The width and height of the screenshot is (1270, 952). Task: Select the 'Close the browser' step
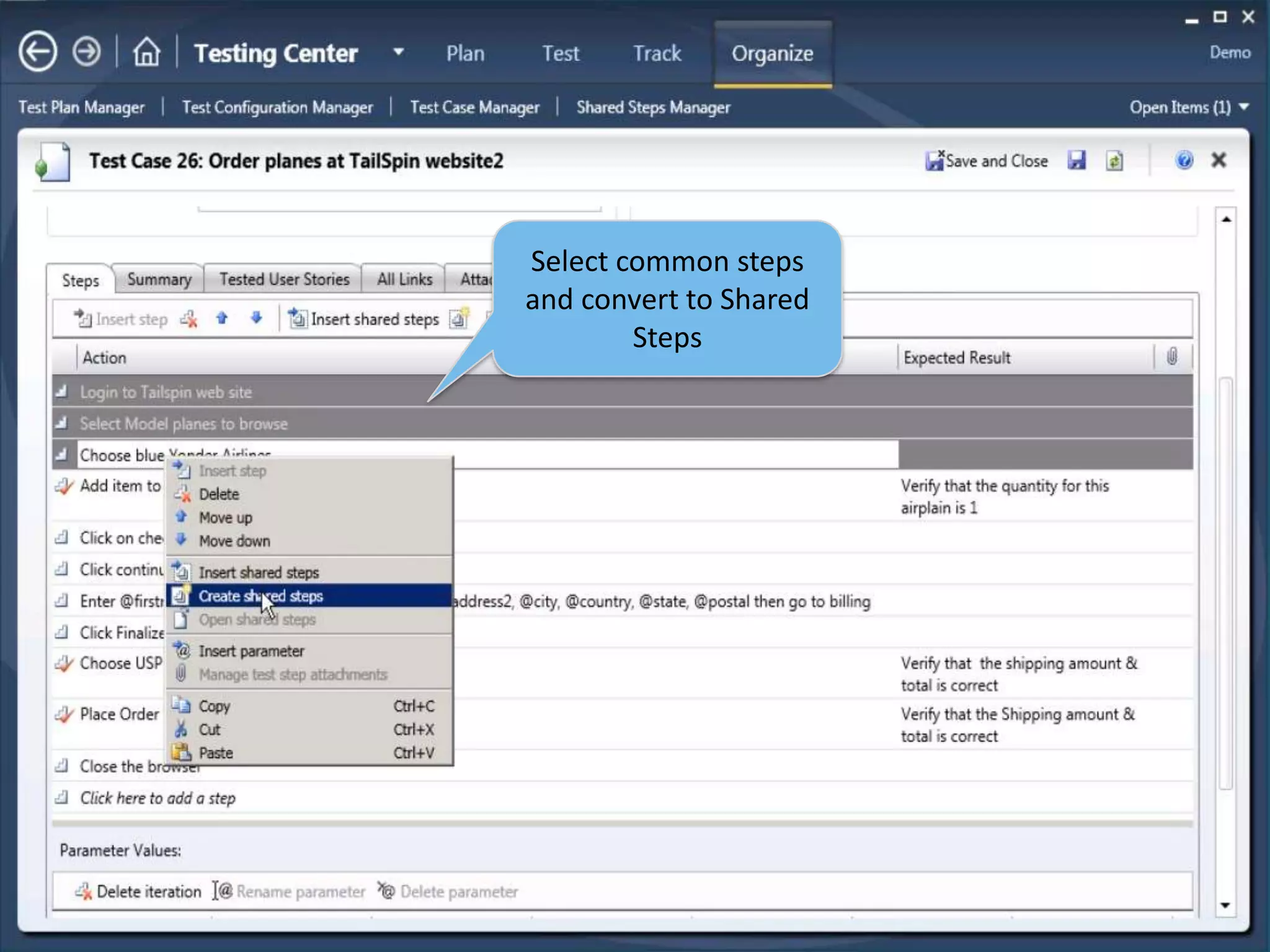(x=622, y=766)
